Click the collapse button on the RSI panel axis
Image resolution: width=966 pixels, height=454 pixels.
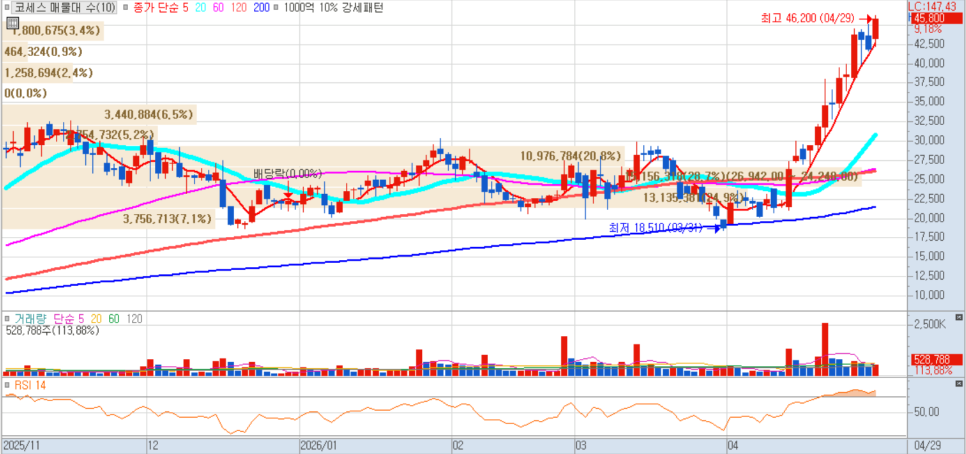[958, 383]
